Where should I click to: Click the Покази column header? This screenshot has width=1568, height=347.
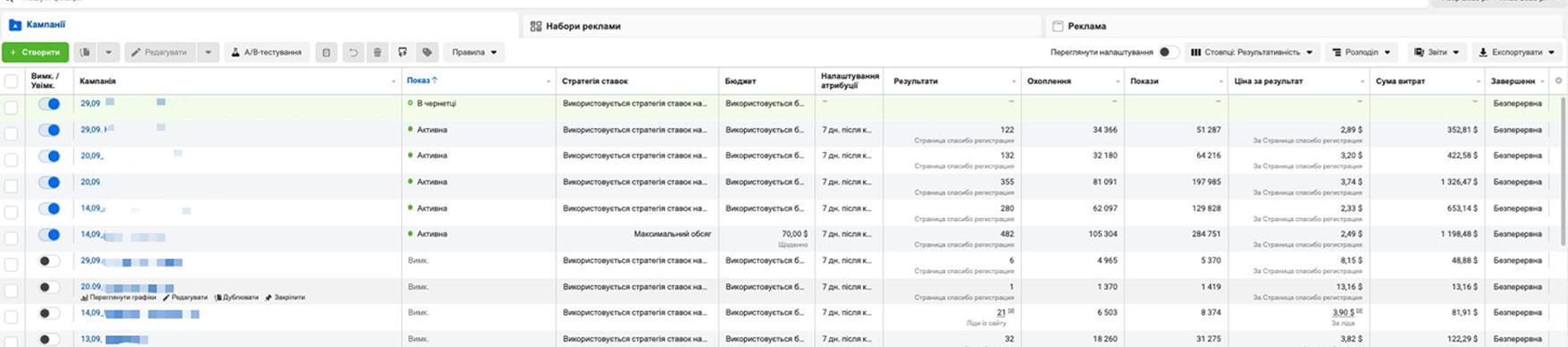(1144, 80)
